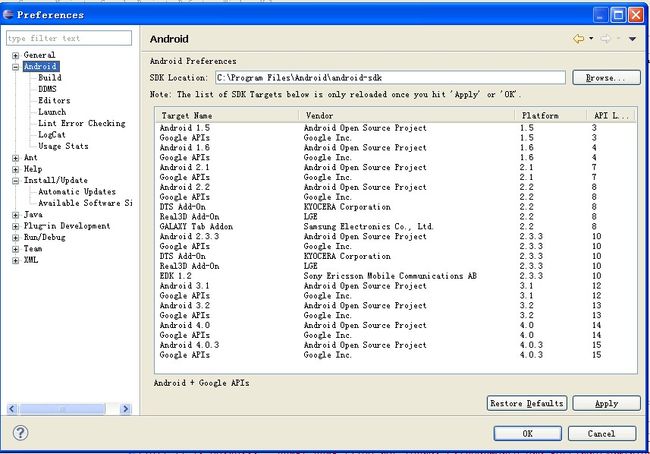Focus the type filter text field
Screen dimensions: 650x454
tap(69, 38)
